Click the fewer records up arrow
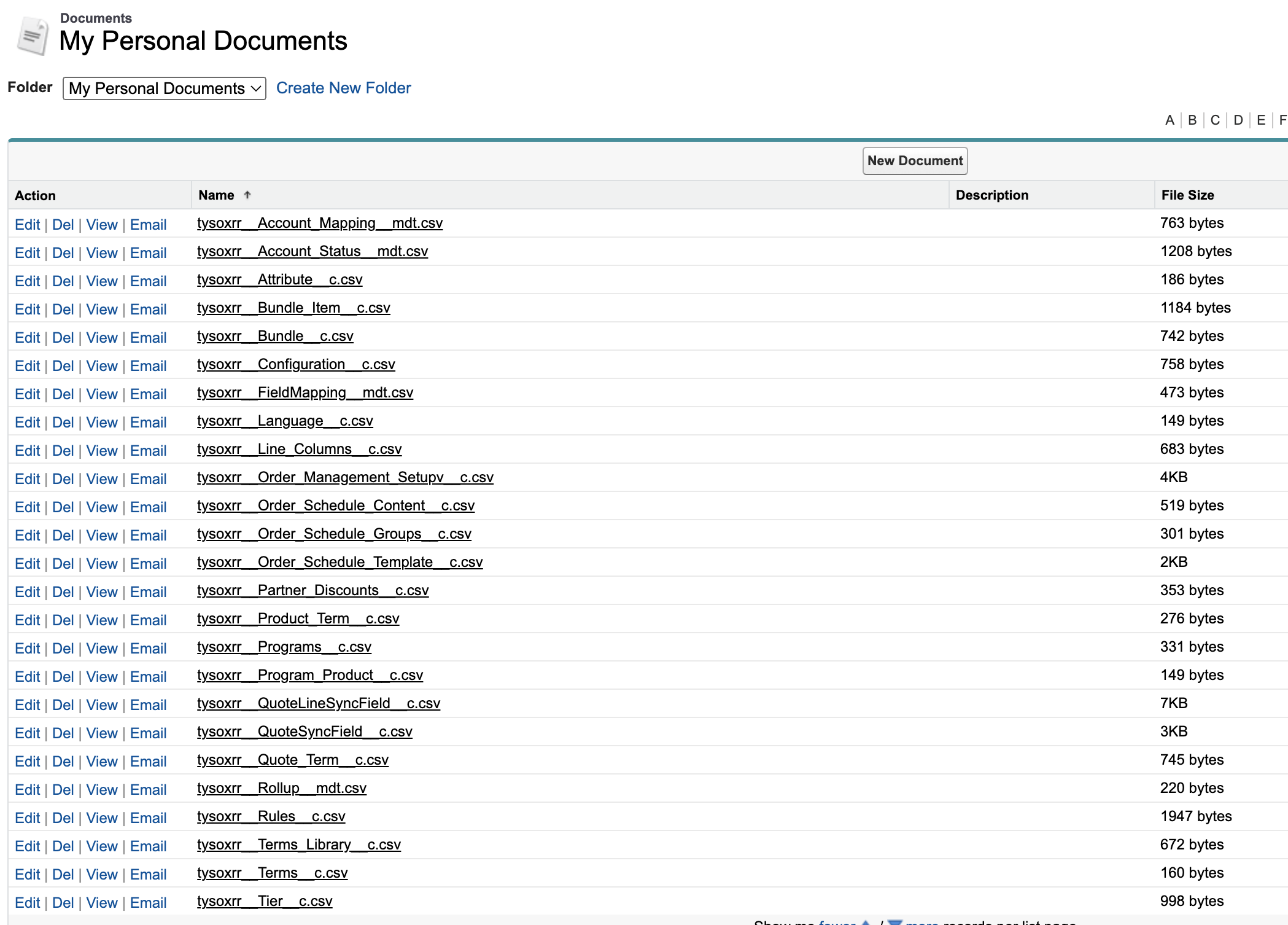The width and height of the screenshot is (1288, 925). click(866, 922)
